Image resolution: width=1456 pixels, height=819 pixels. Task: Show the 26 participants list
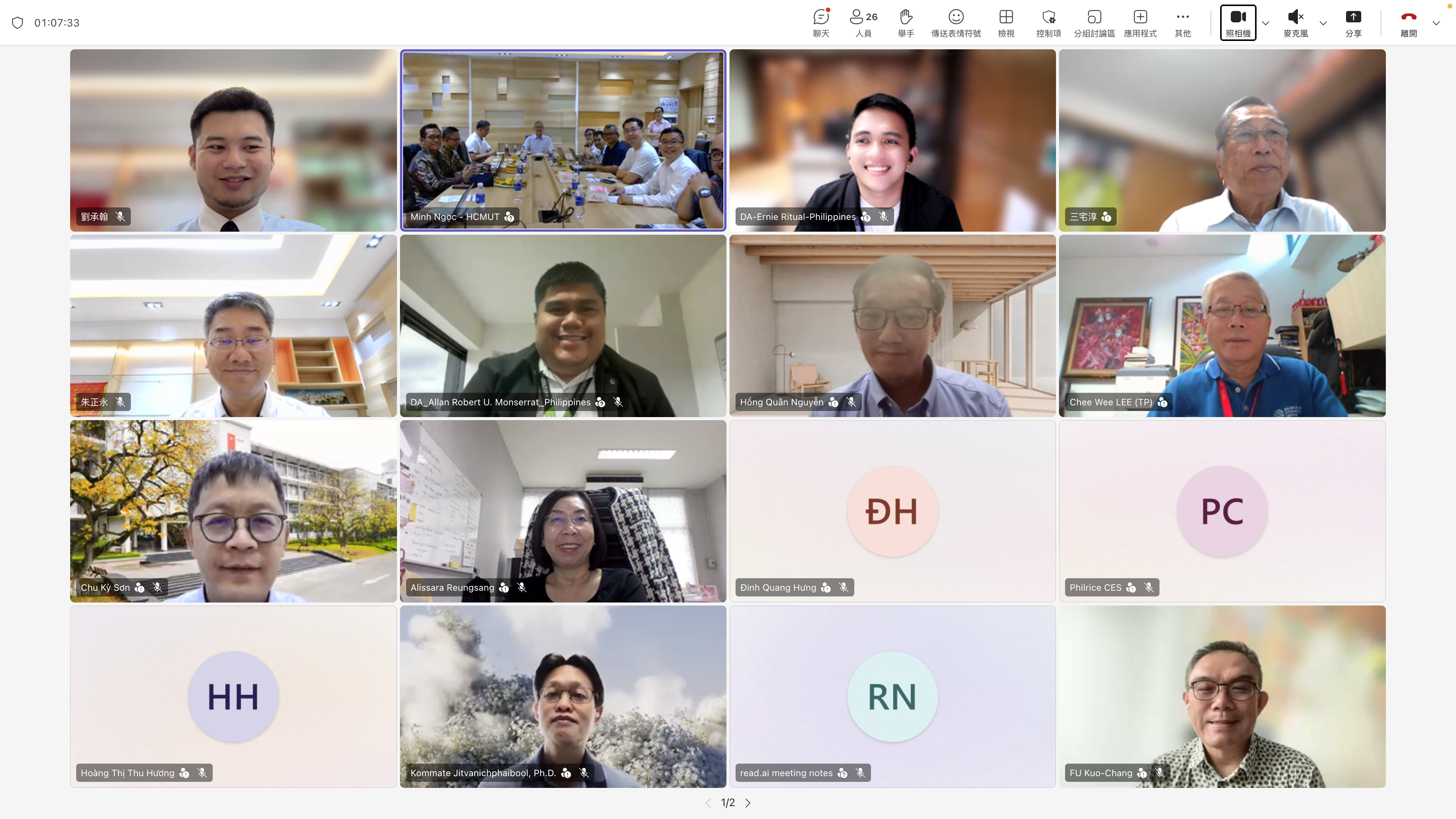(863, 23)
